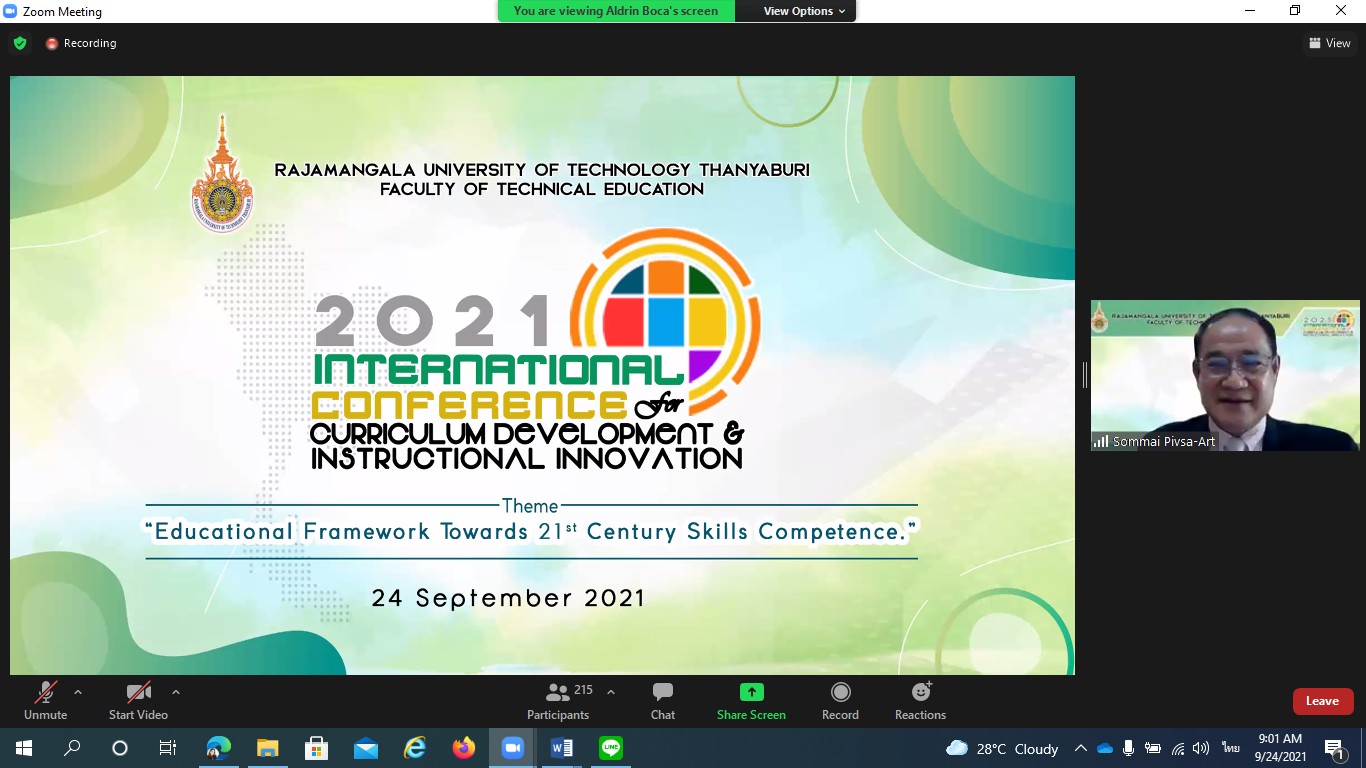Screen dimensions: 1366x768
Task: Open Microsoft Word from the taskbar
Action: pyautogui.click(x=561, y=748)
